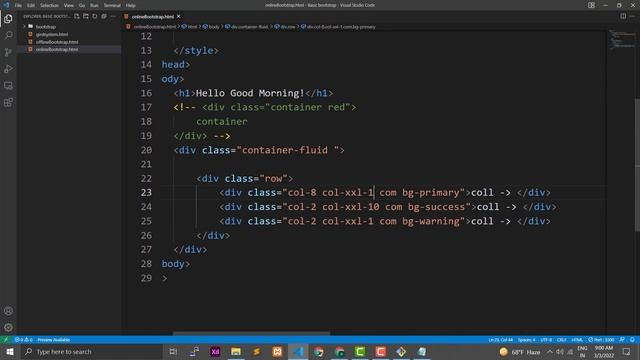Open the Help menu
The width and height of the screenshot is (640, 360).
point(131,5)
